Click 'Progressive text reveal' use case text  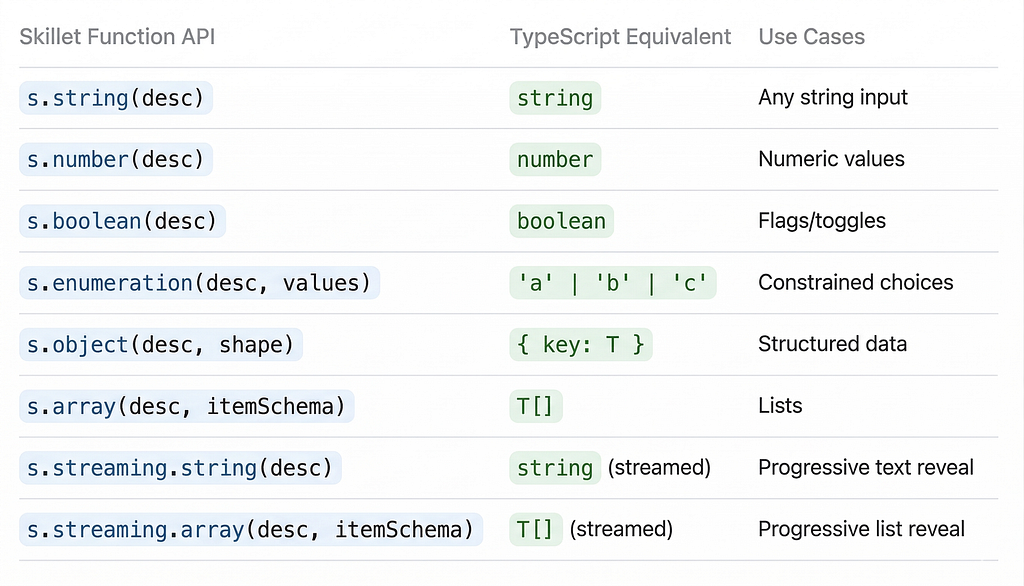click(x=866, y=468)
